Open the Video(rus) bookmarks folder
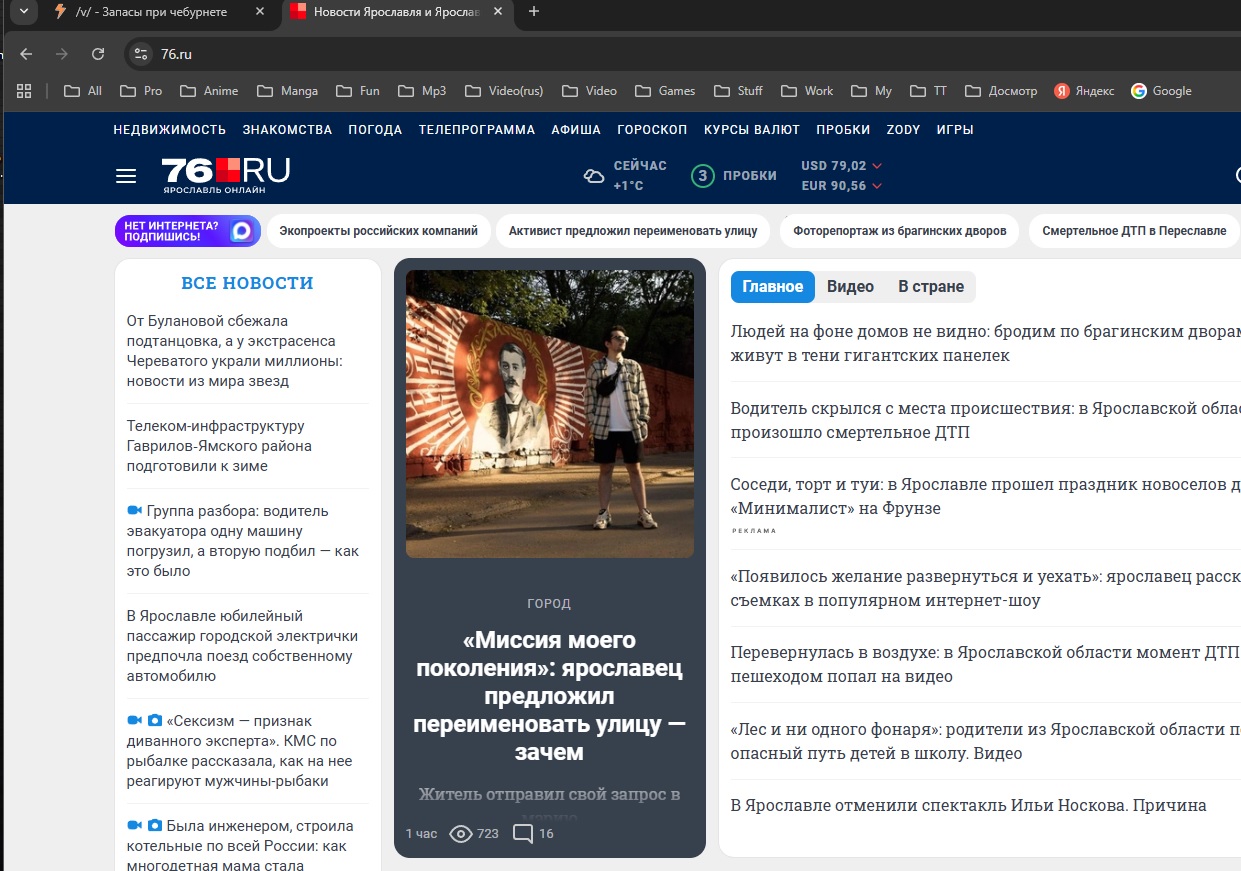Screen dimensions: 1241x871 pos(504,91)
